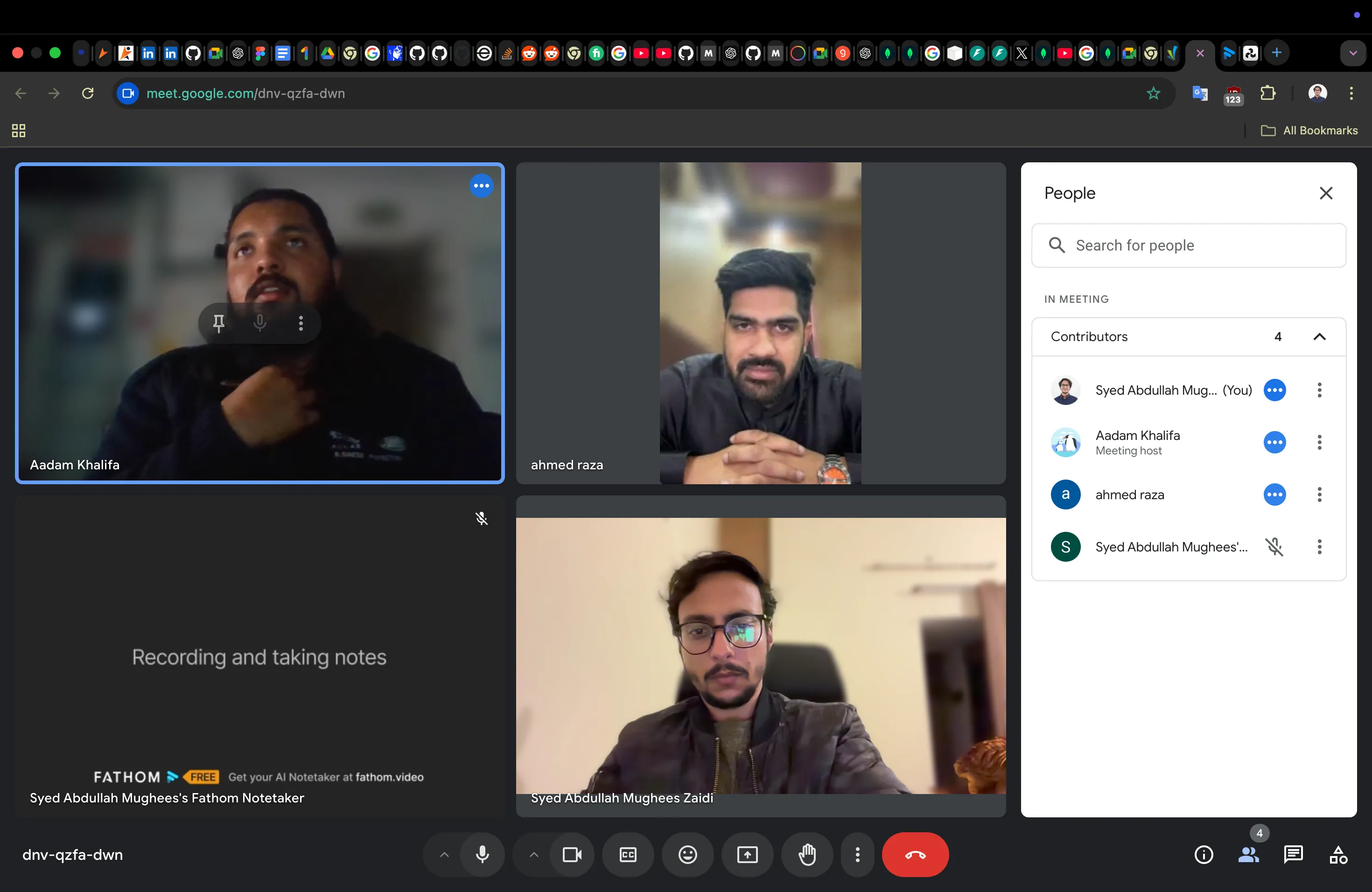Close the People panel
The width and height of the screenshot is (1372, 892).
[1326, 193]
